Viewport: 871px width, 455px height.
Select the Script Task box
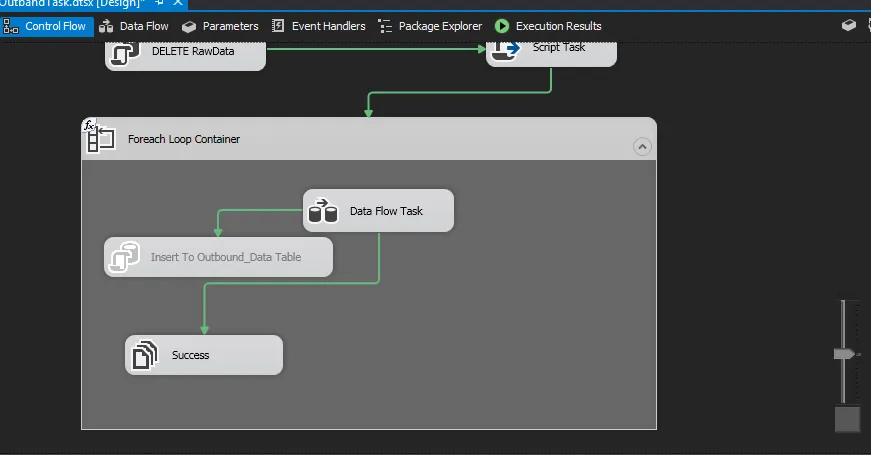pos(551,54)
